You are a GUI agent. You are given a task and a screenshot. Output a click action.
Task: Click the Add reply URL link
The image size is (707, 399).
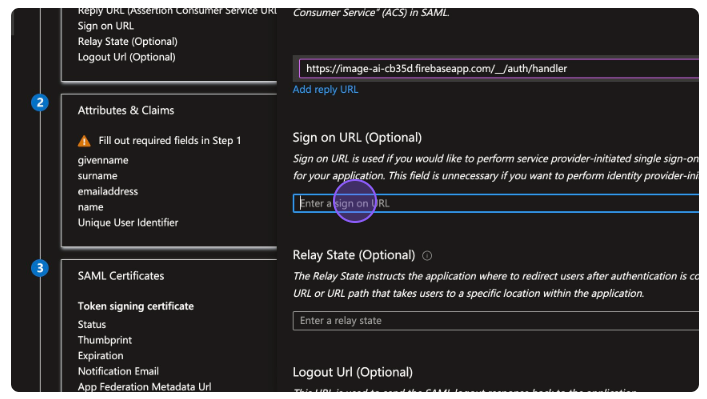click(x=325, y=89)
